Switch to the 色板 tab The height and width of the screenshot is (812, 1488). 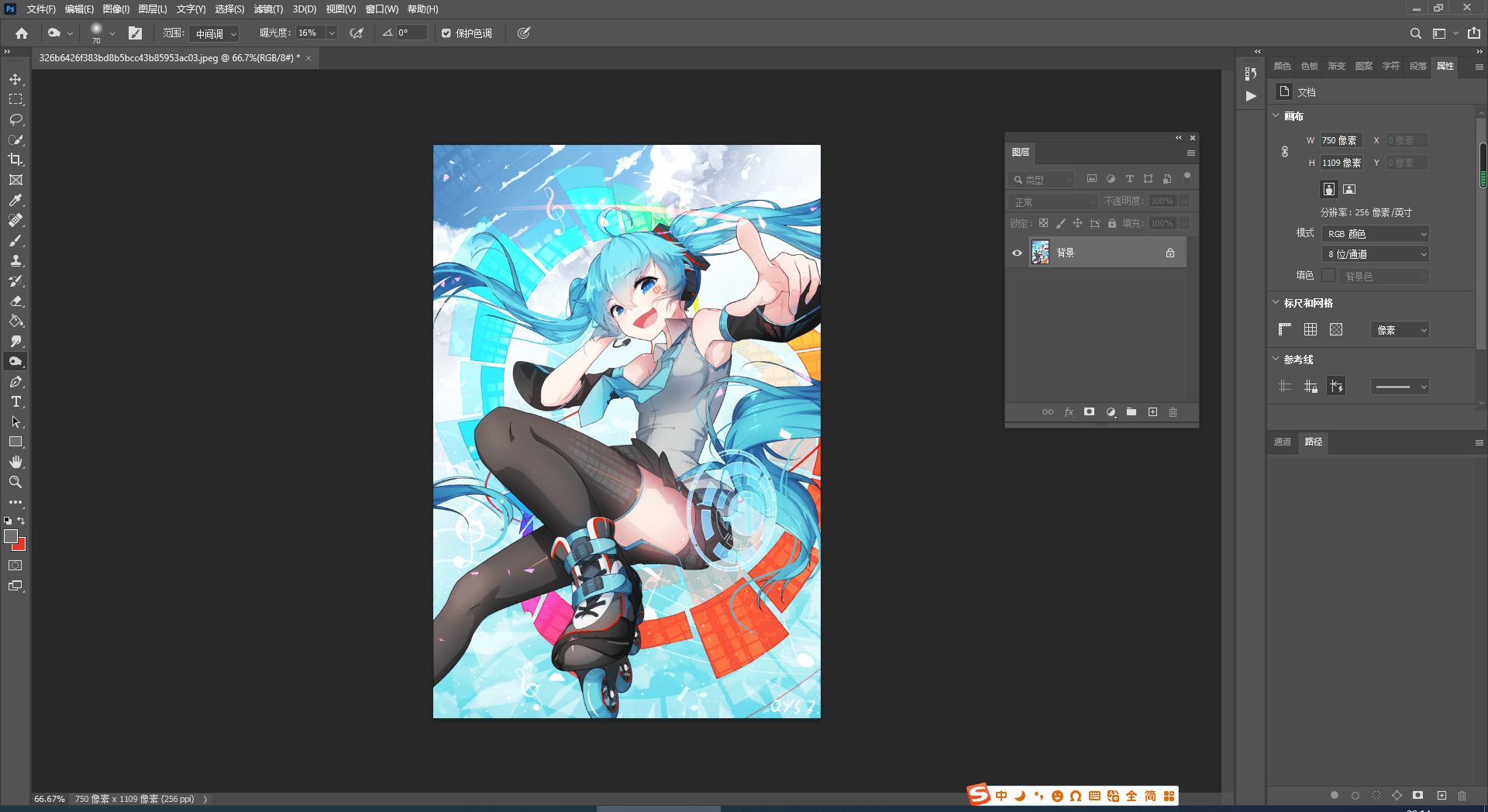(x=1310, y=66)
